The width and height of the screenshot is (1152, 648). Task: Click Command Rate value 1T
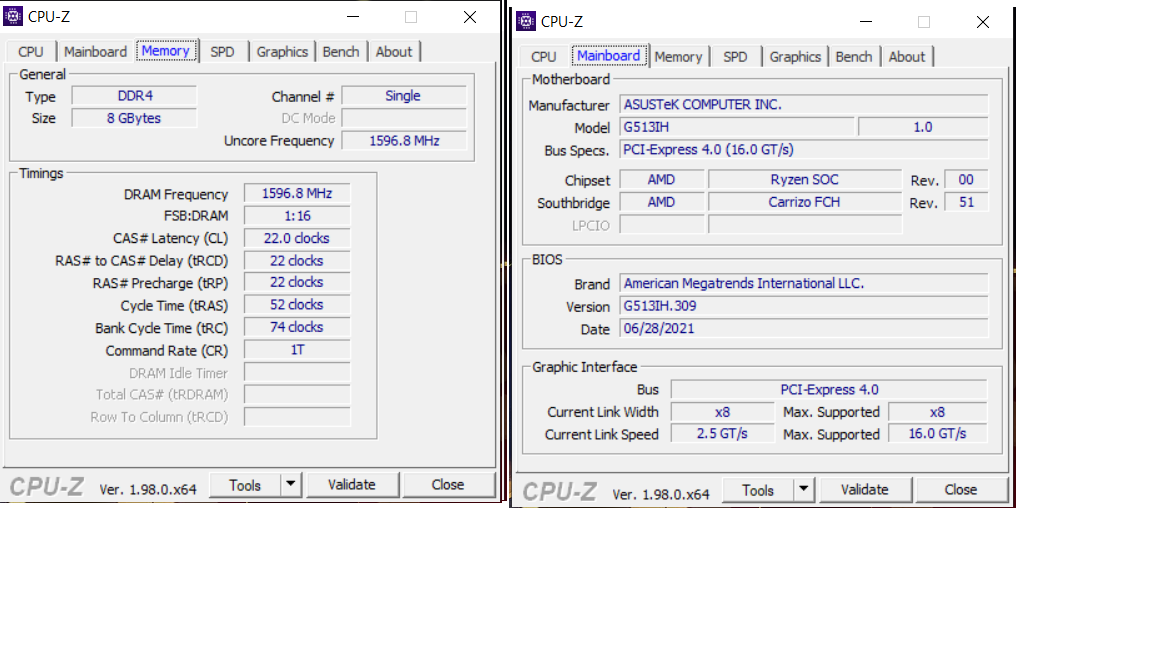point(298,350)
